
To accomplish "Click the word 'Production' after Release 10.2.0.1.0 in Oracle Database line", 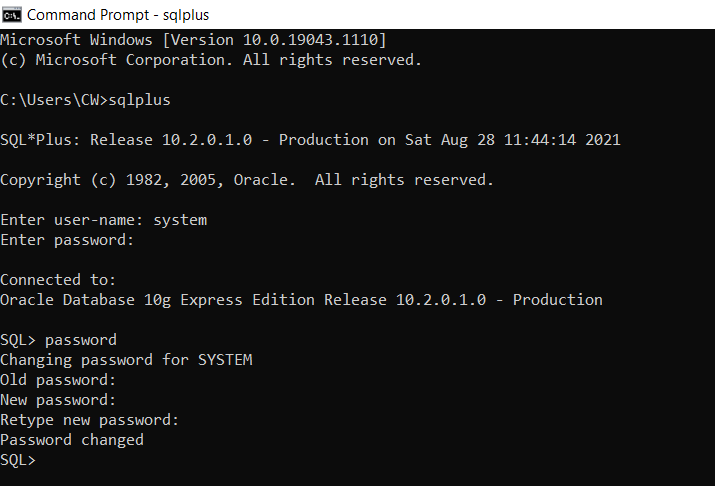I will pyautogui.click(x=558, y=300).
